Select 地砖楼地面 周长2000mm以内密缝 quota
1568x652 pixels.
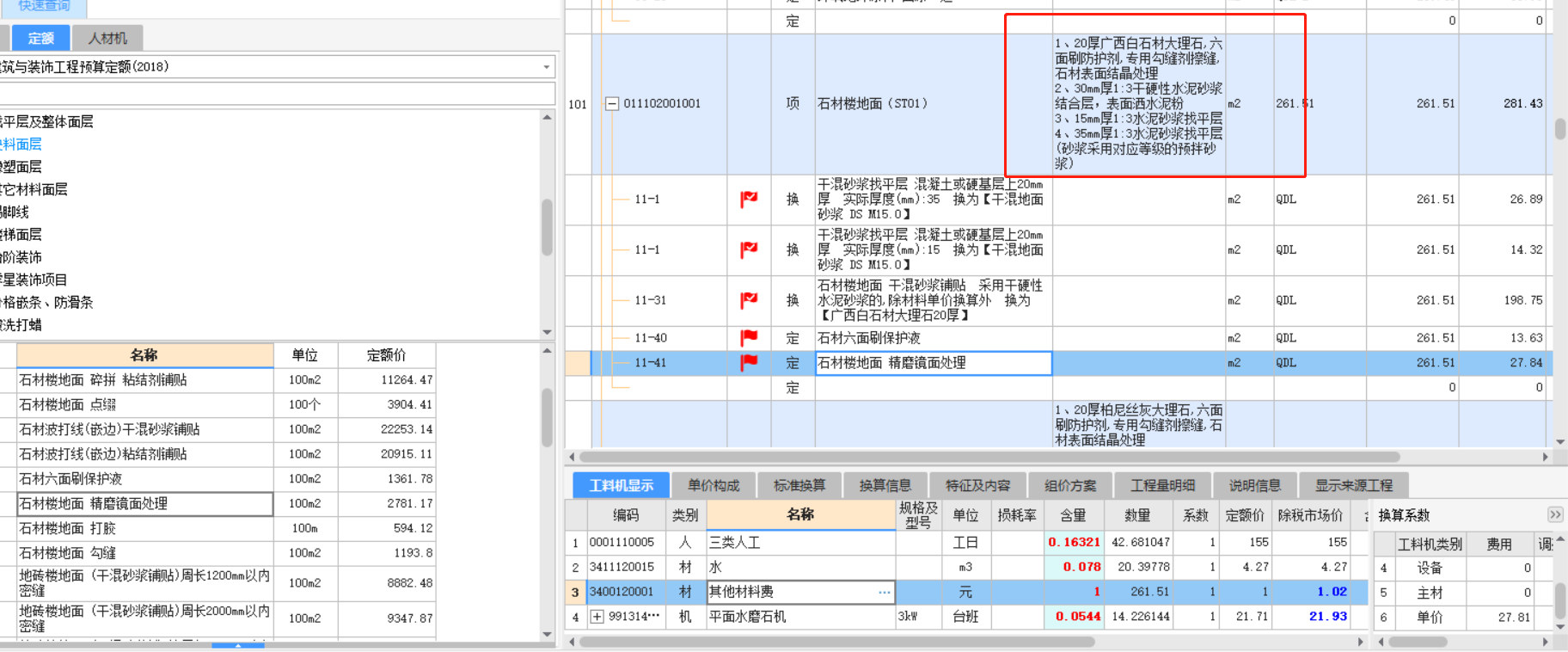144,618
